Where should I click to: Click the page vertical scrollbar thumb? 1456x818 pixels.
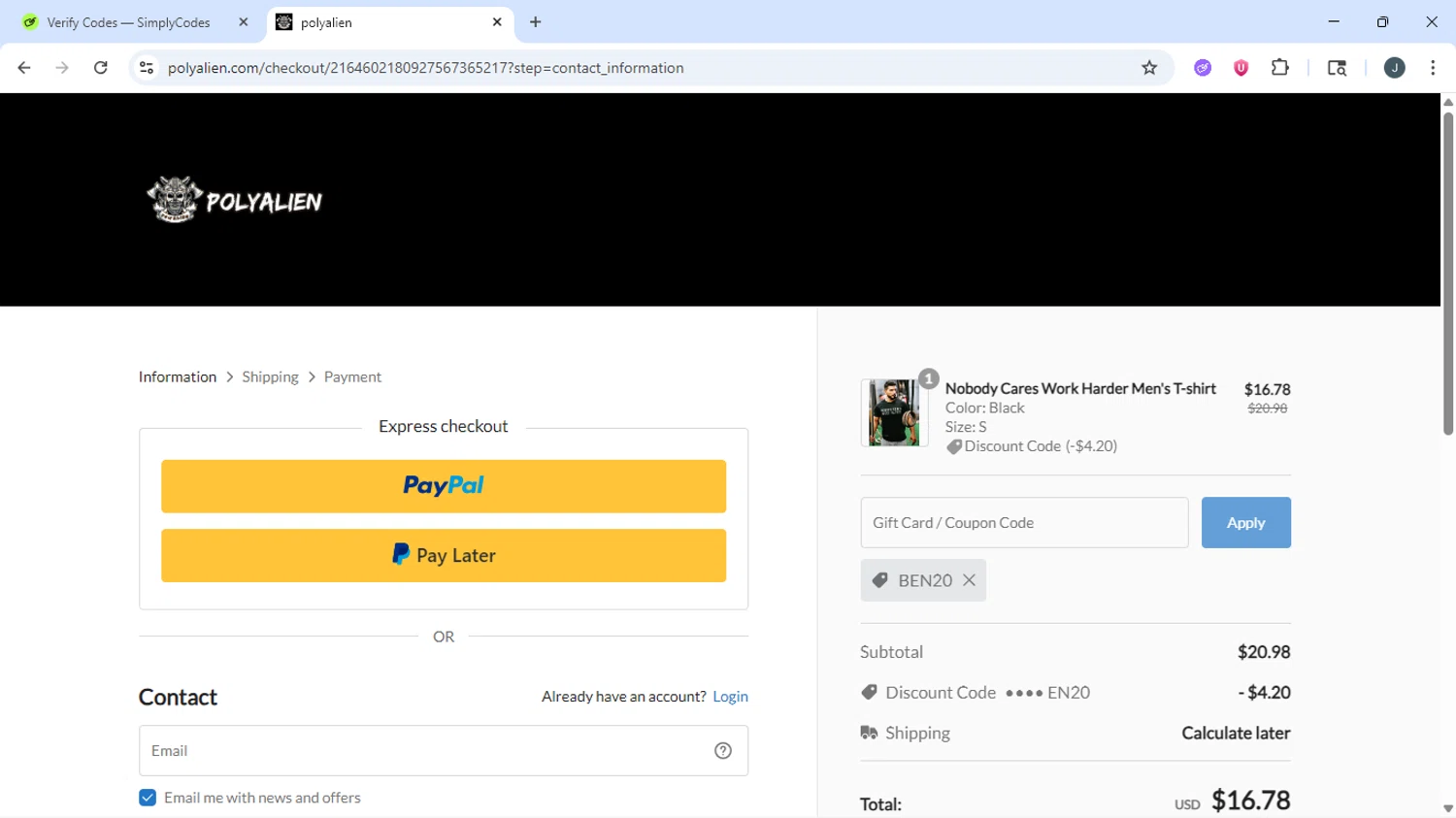coord(1448,274)
